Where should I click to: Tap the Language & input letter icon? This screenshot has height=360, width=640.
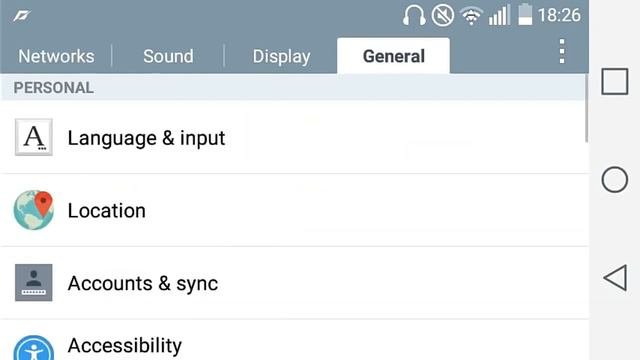33,137
